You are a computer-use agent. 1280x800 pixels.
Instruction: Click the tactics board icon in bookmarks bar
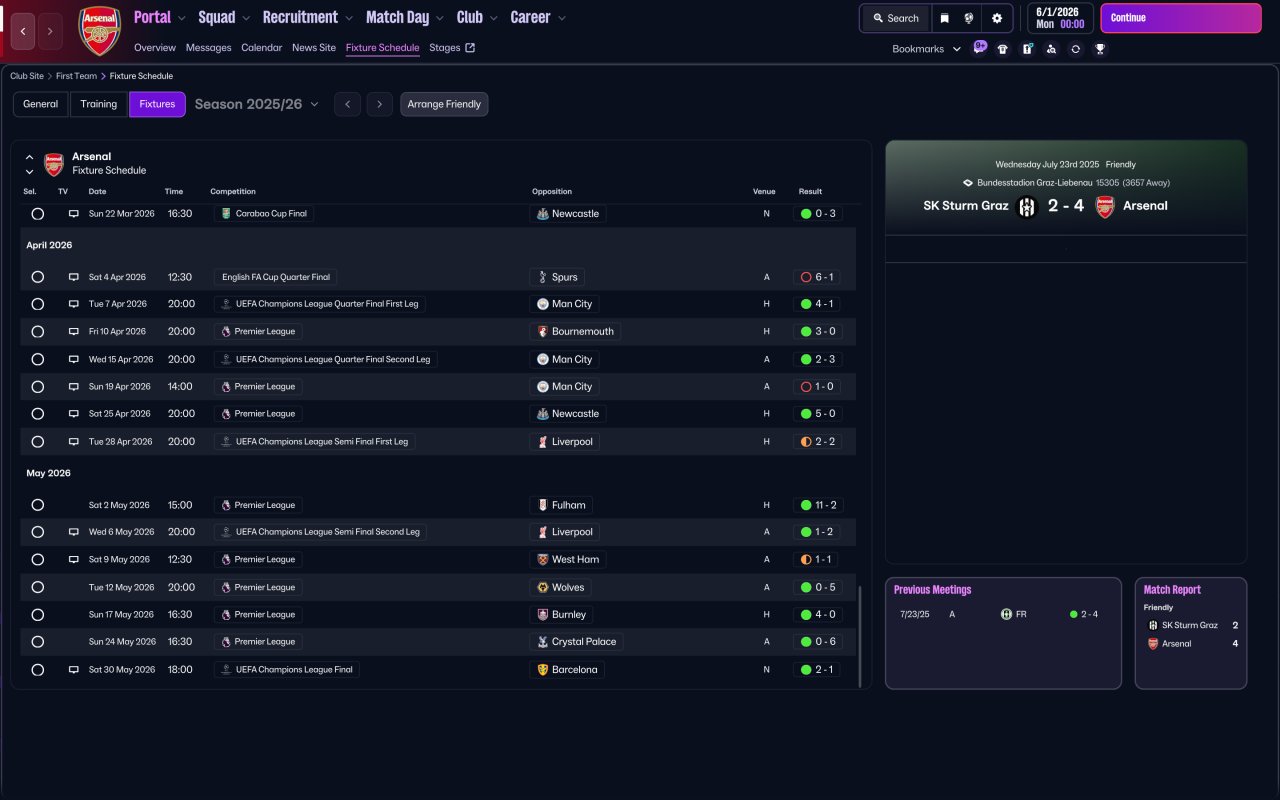[1027, 49]
